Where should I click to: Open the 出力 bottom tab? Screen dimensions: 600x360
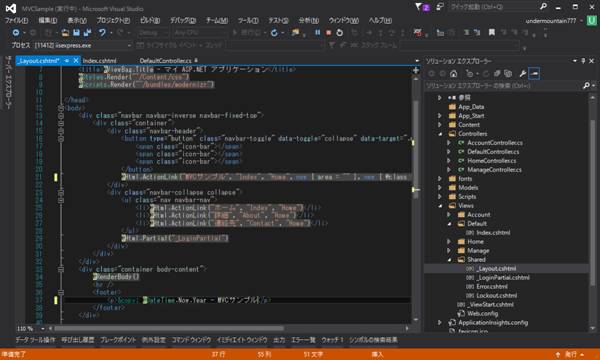[279, 340]
